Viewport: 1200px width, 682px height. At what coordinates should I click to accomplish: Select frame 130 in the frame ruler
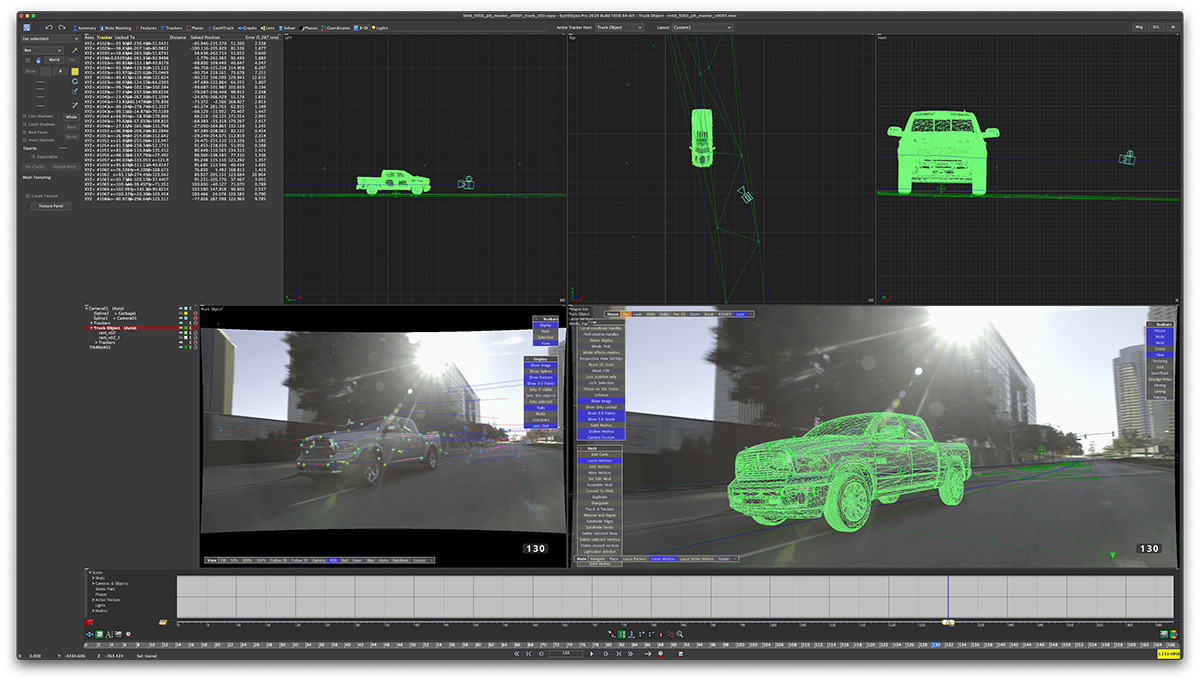tap(936, 645)
